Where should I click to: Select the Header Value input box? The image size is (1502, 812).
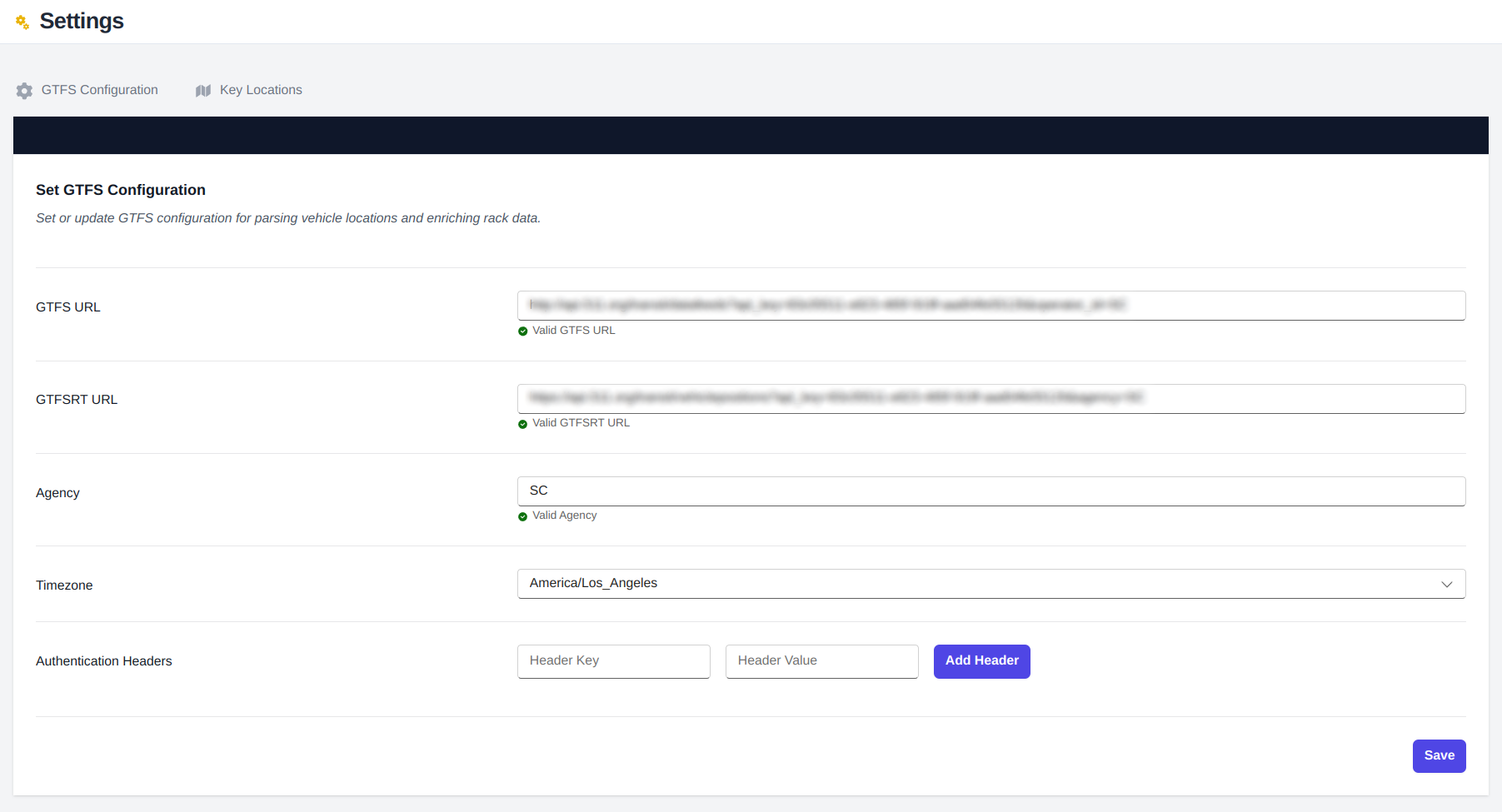coord(821,660)
